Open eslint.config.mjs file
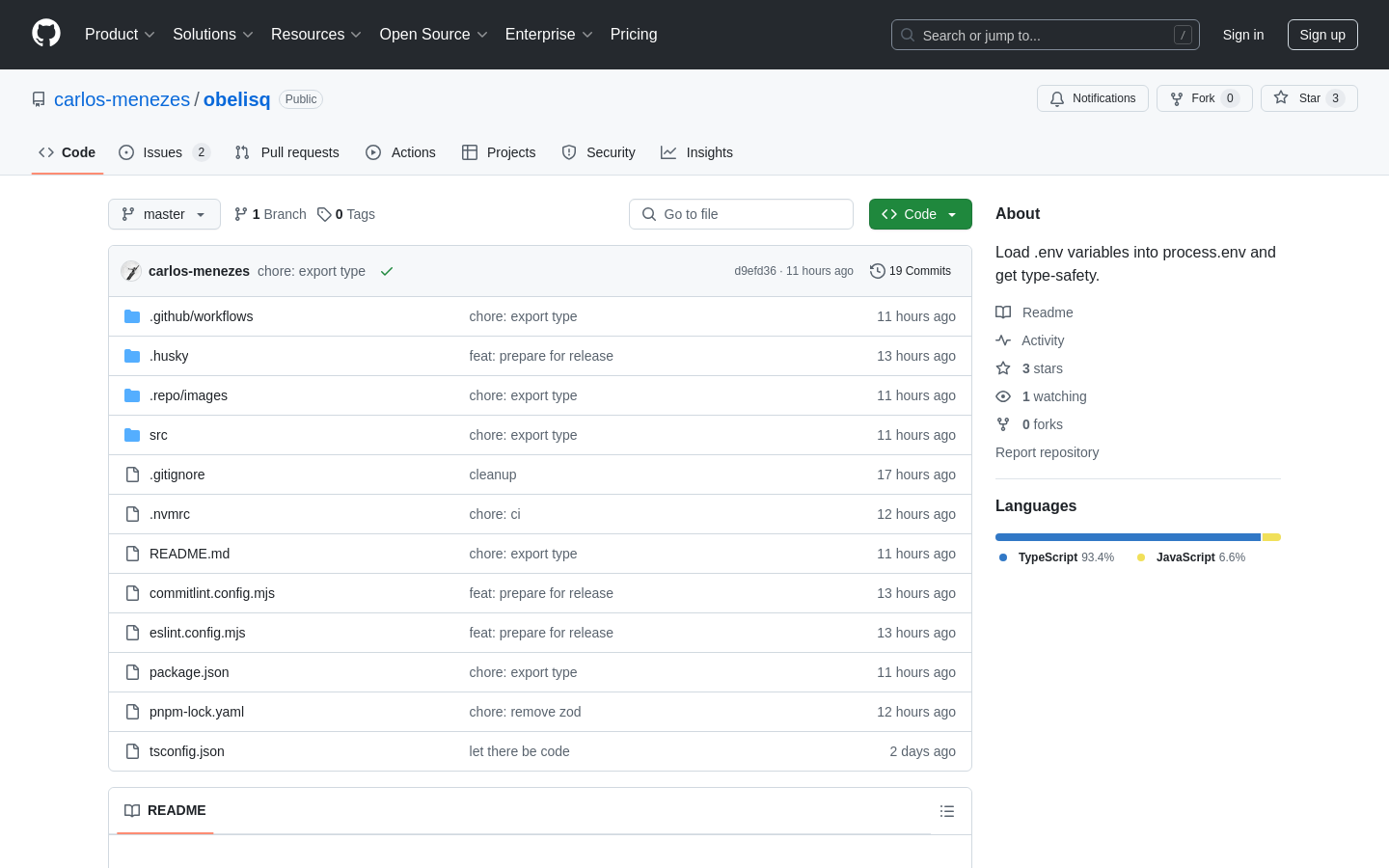 pos(198,633)
